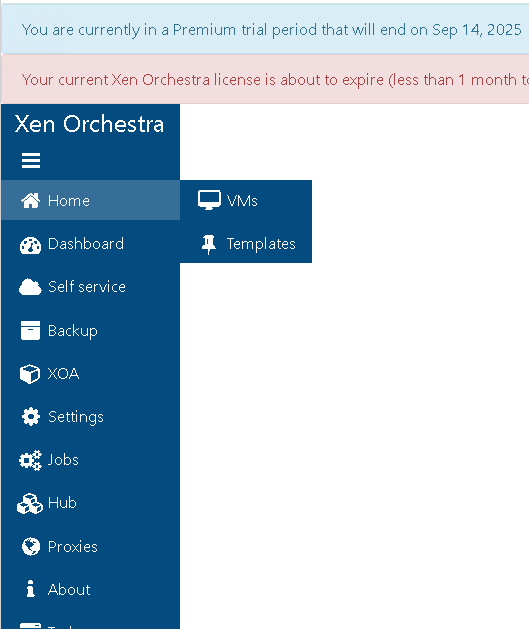Open the Dashboard menu label

click(86, 244)
